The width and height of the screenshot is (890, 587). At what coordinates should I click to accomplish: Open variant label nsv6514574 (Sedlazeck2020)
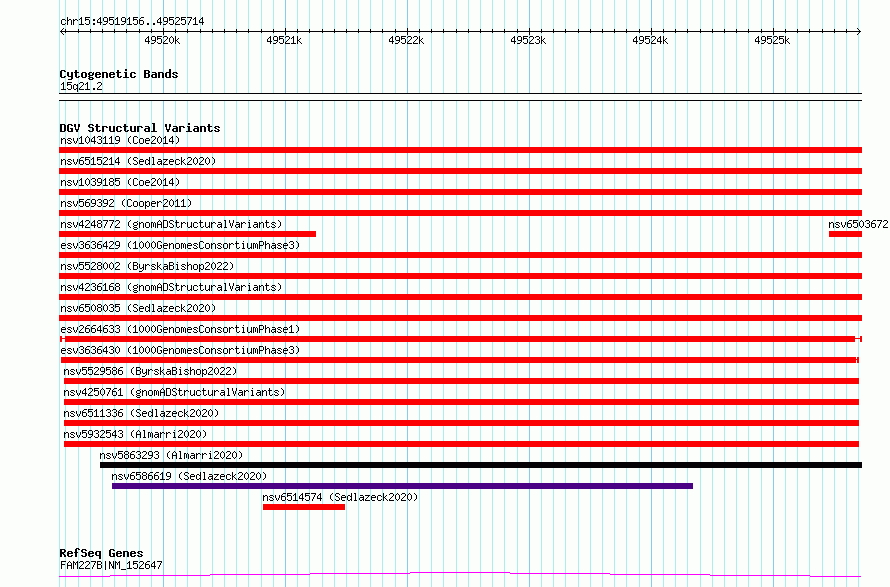(x=340, y=497)
